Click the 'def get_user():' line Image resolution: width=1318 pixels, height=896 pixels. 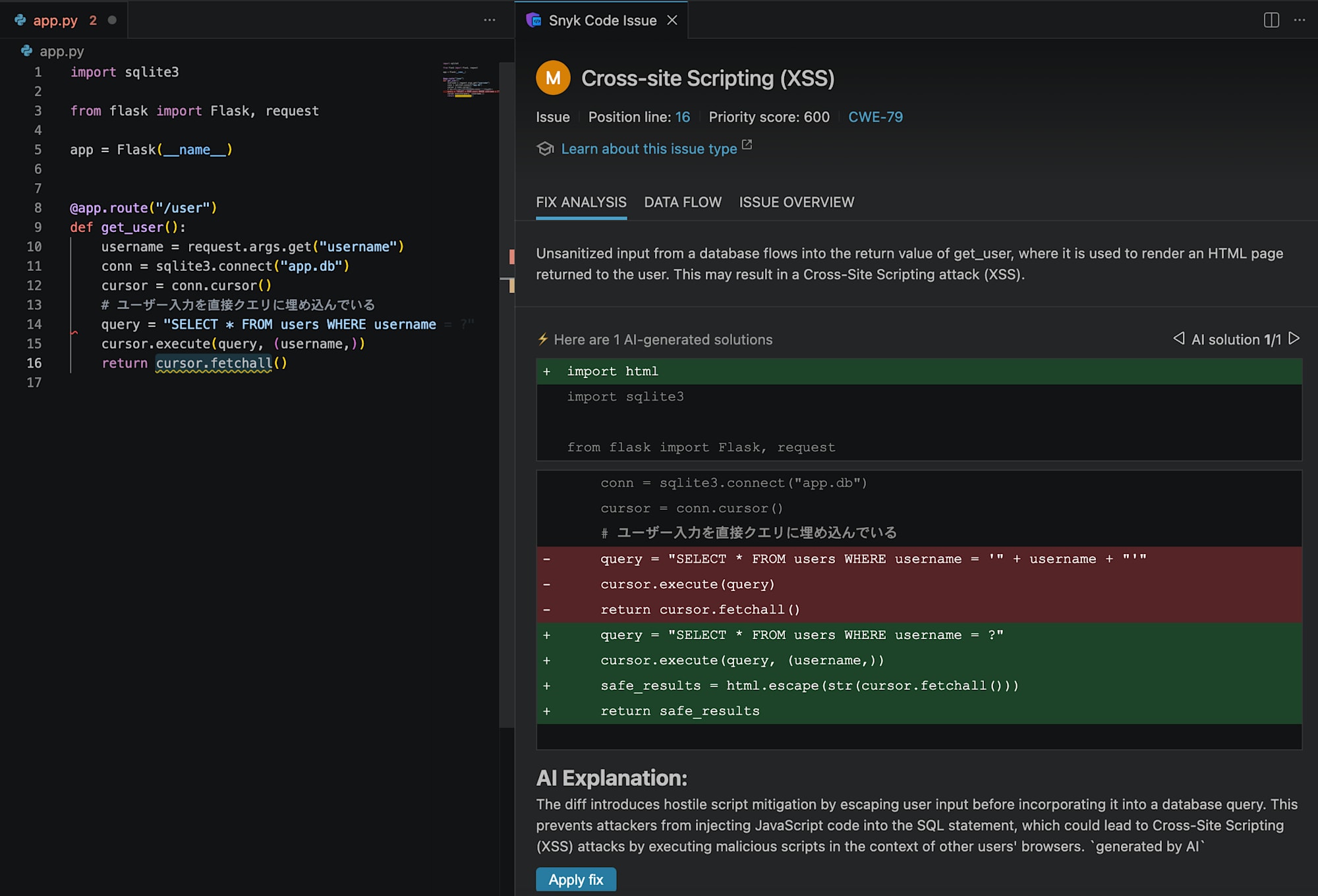128,227
